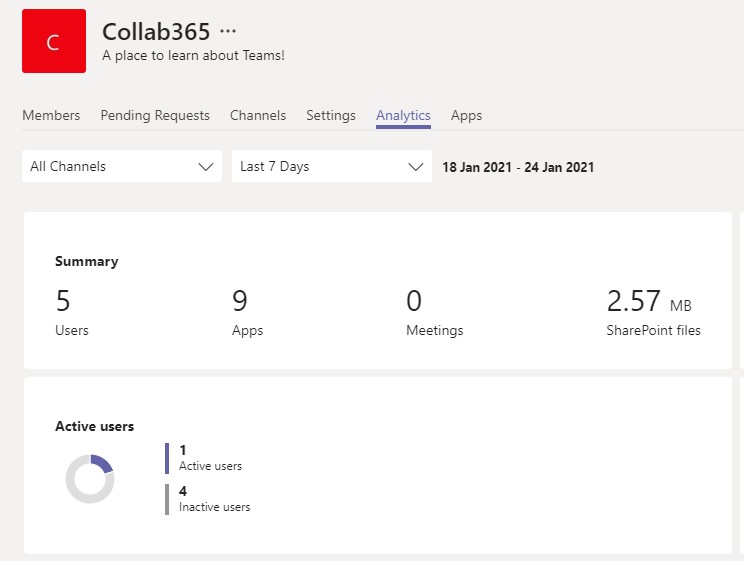This screenshot has width=744, height=561.
Task: Click the red Collab365 team avatar
Action: pyautogui.click(x=54, y=41)
